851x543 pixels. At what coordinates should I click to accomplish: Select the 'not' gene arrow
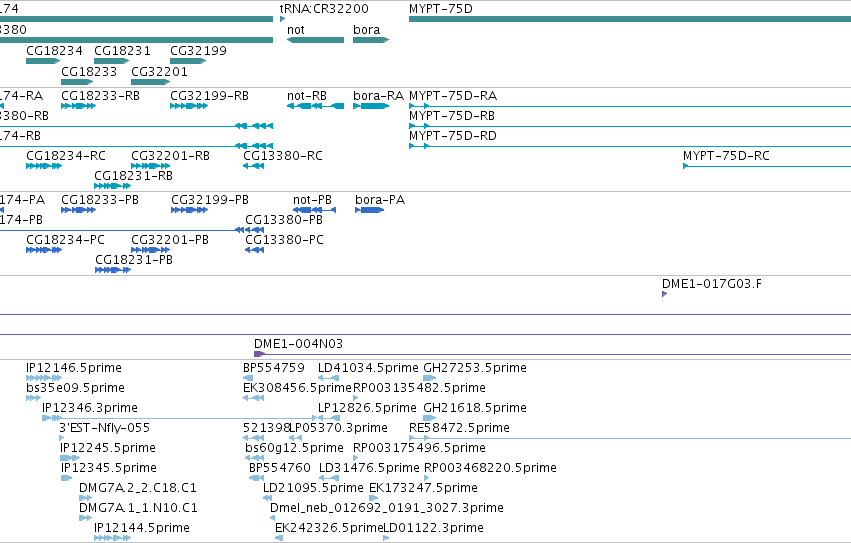315,40
